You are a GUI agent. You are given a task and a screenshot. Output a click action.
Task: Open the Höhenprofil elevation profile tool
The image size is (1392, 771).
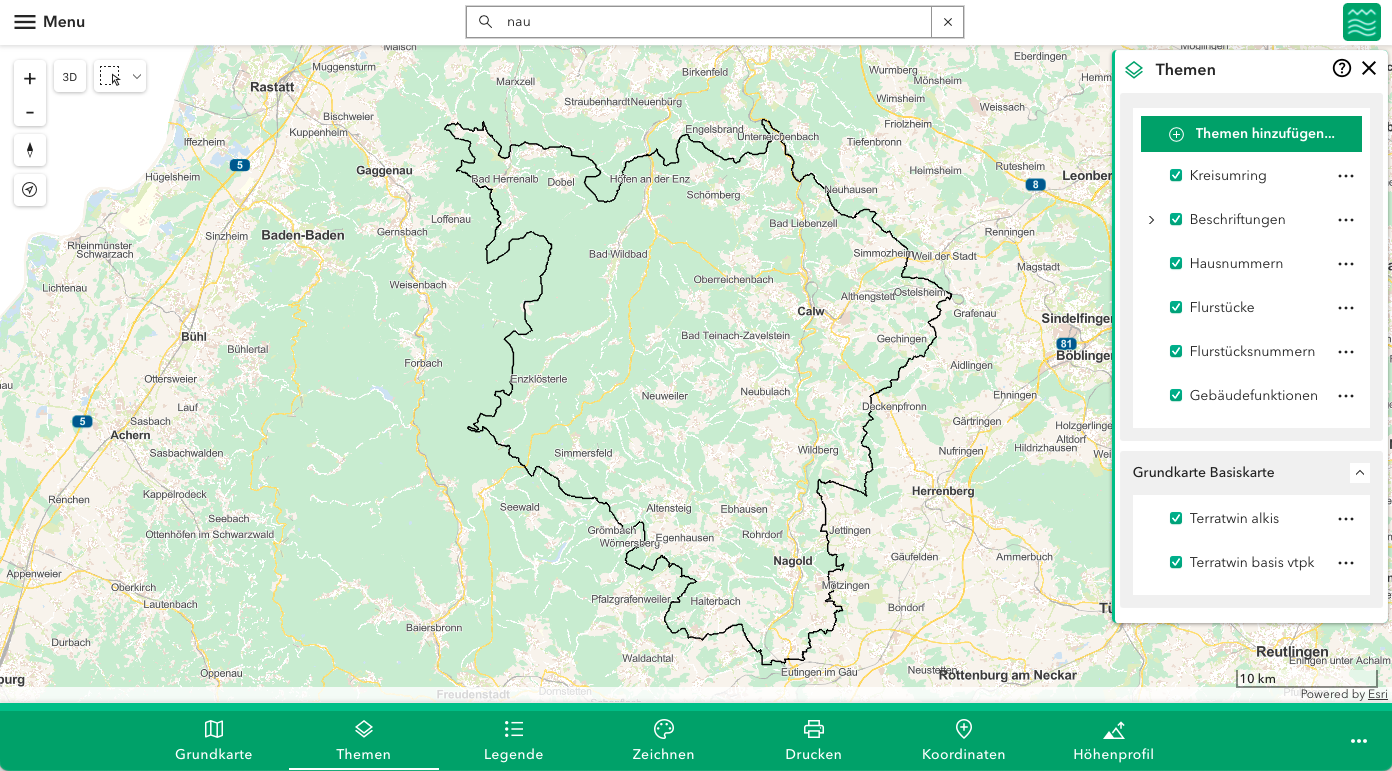click(x=1113, y=740)
